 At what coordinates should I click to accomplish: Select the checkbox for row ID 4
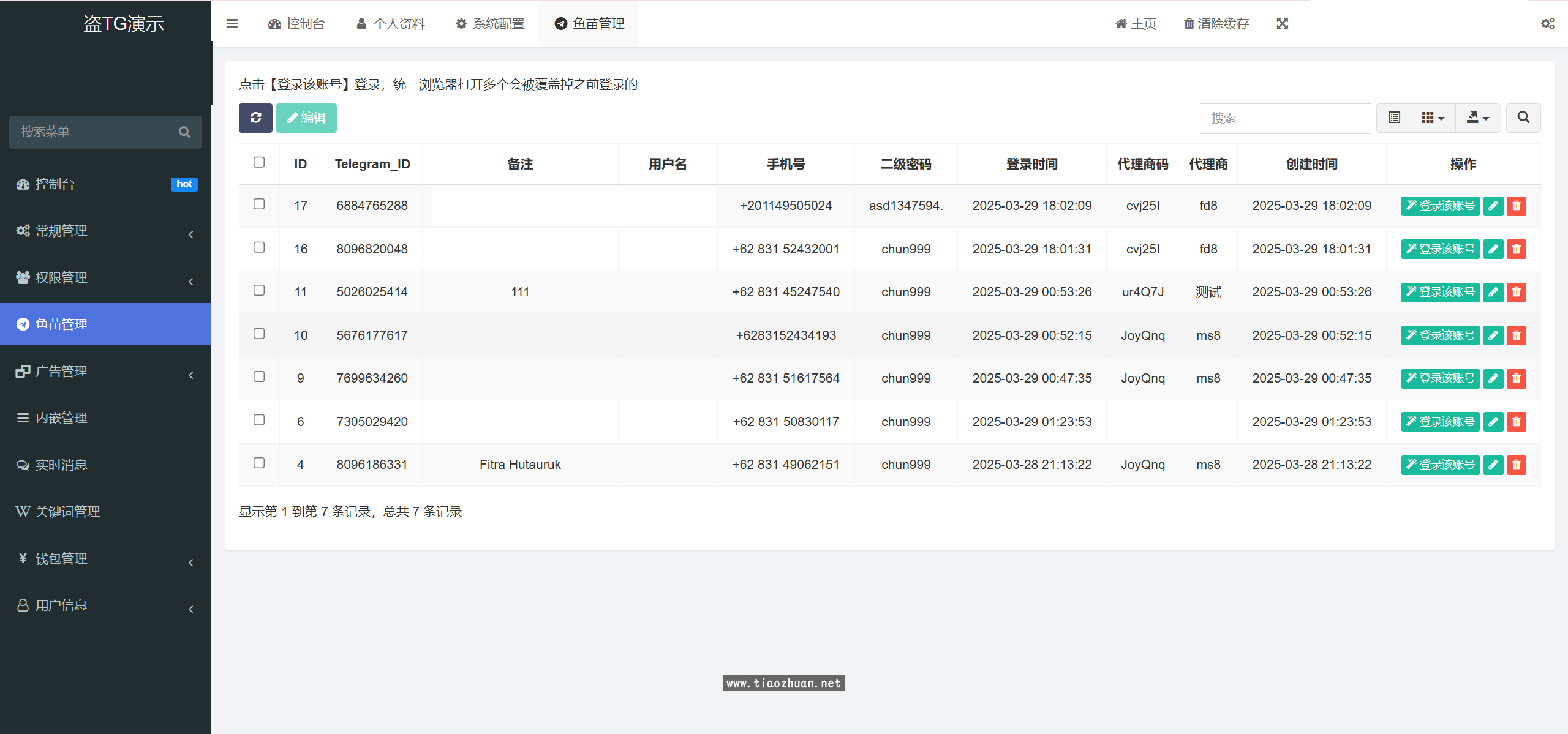coord(259,463)
